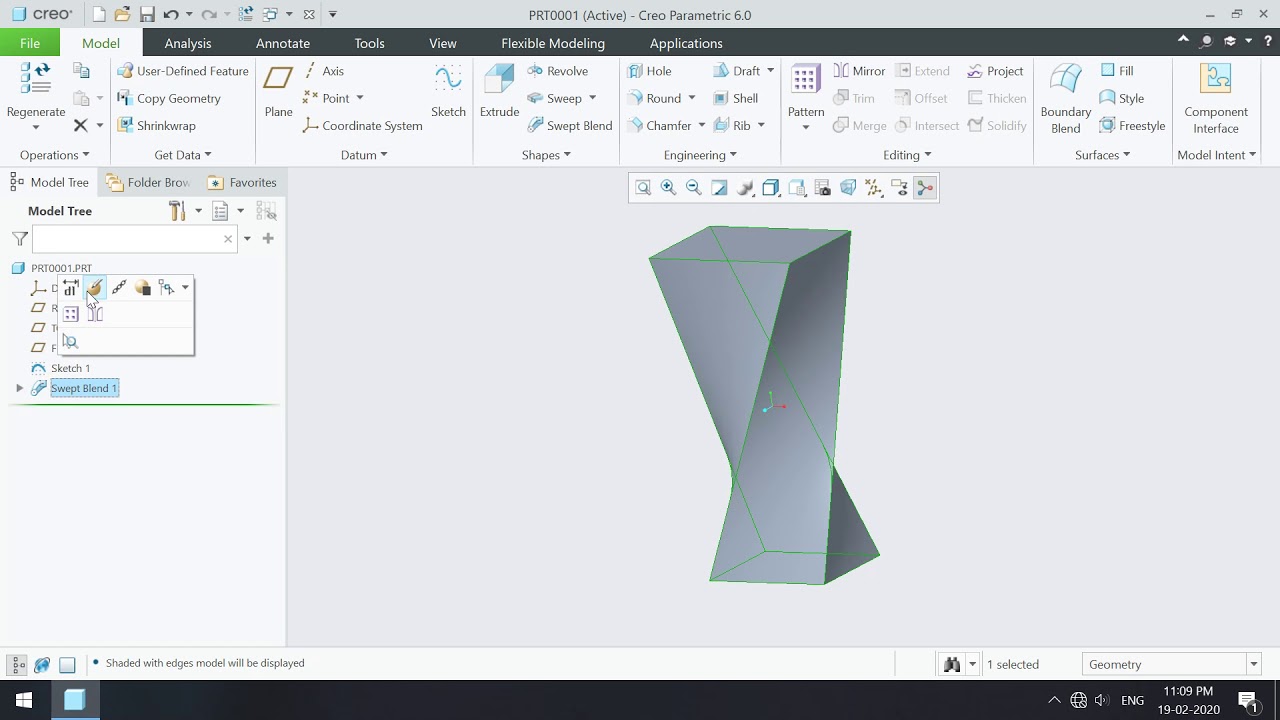
Task: Click the Freestyle tool
Action: 1132,125
